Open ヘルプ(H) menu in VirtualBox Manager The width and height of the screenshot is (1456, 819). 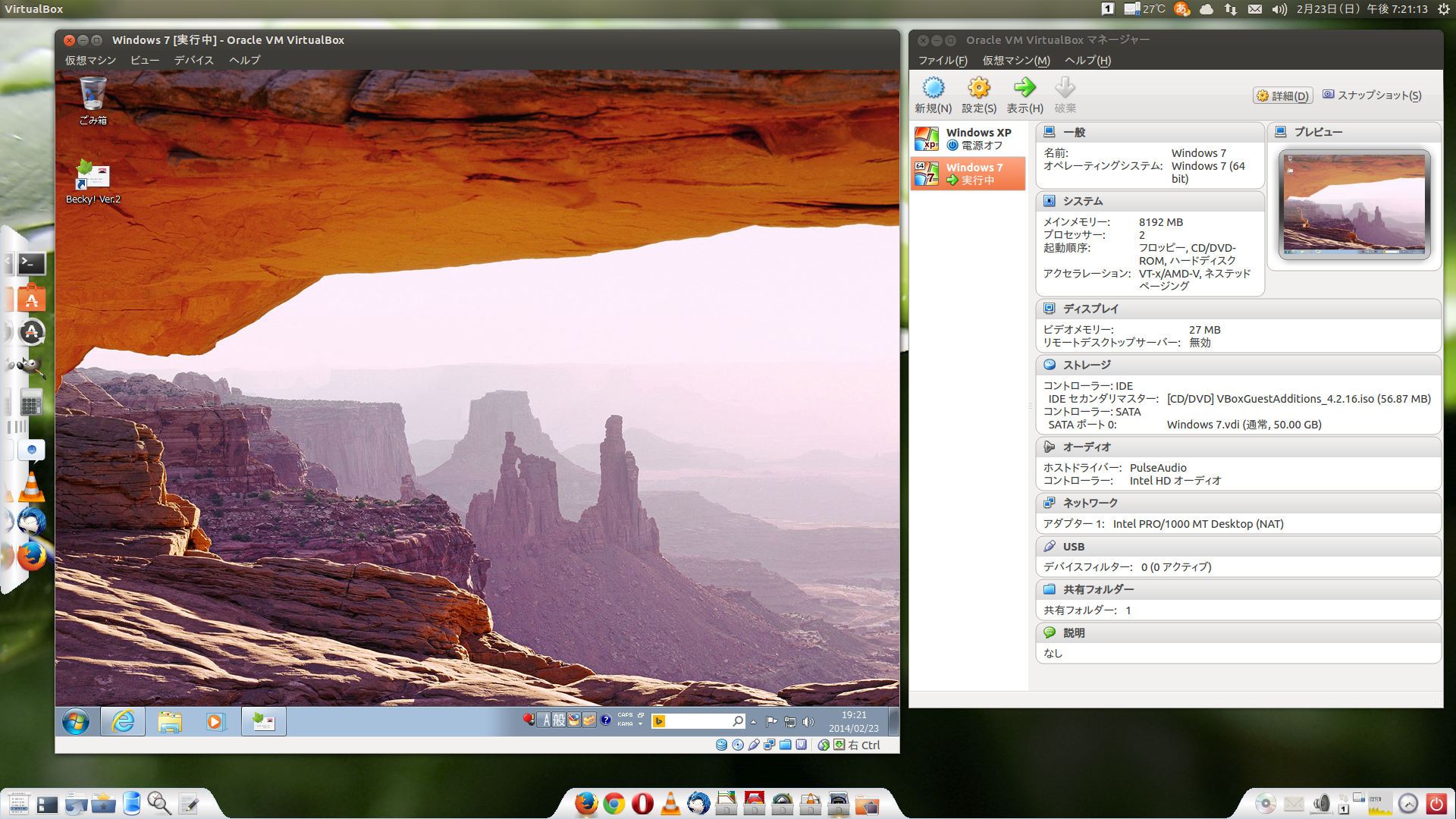1087,61
